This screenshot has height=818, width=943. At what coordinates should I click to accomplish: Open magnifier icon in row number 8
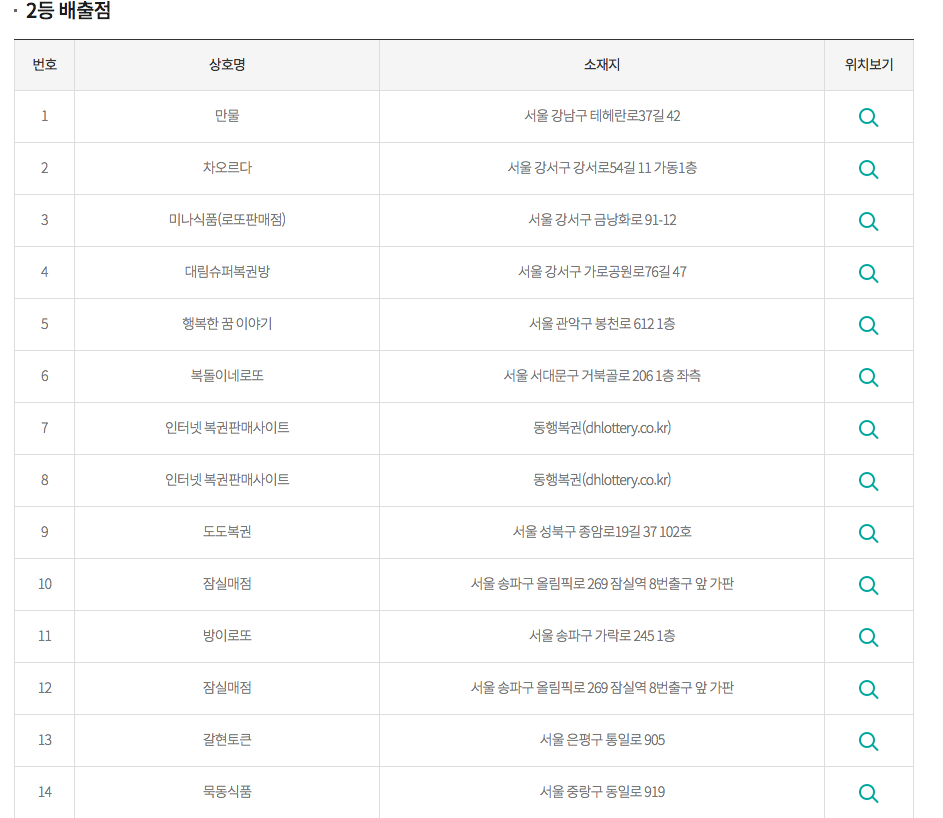pos(868,481)
